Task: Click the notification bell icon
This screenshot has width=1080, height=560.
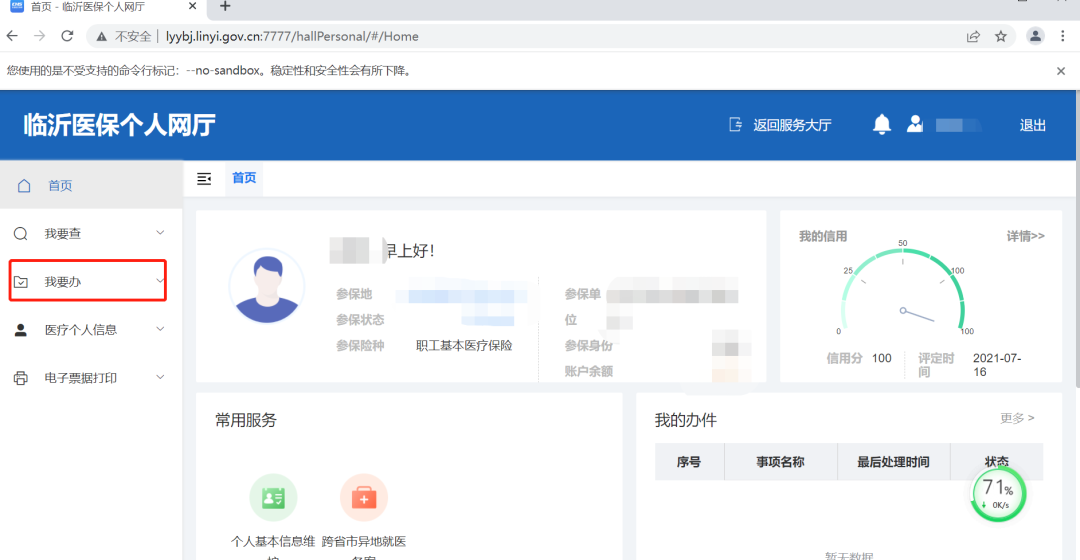Action: click(x=881, y=124)
